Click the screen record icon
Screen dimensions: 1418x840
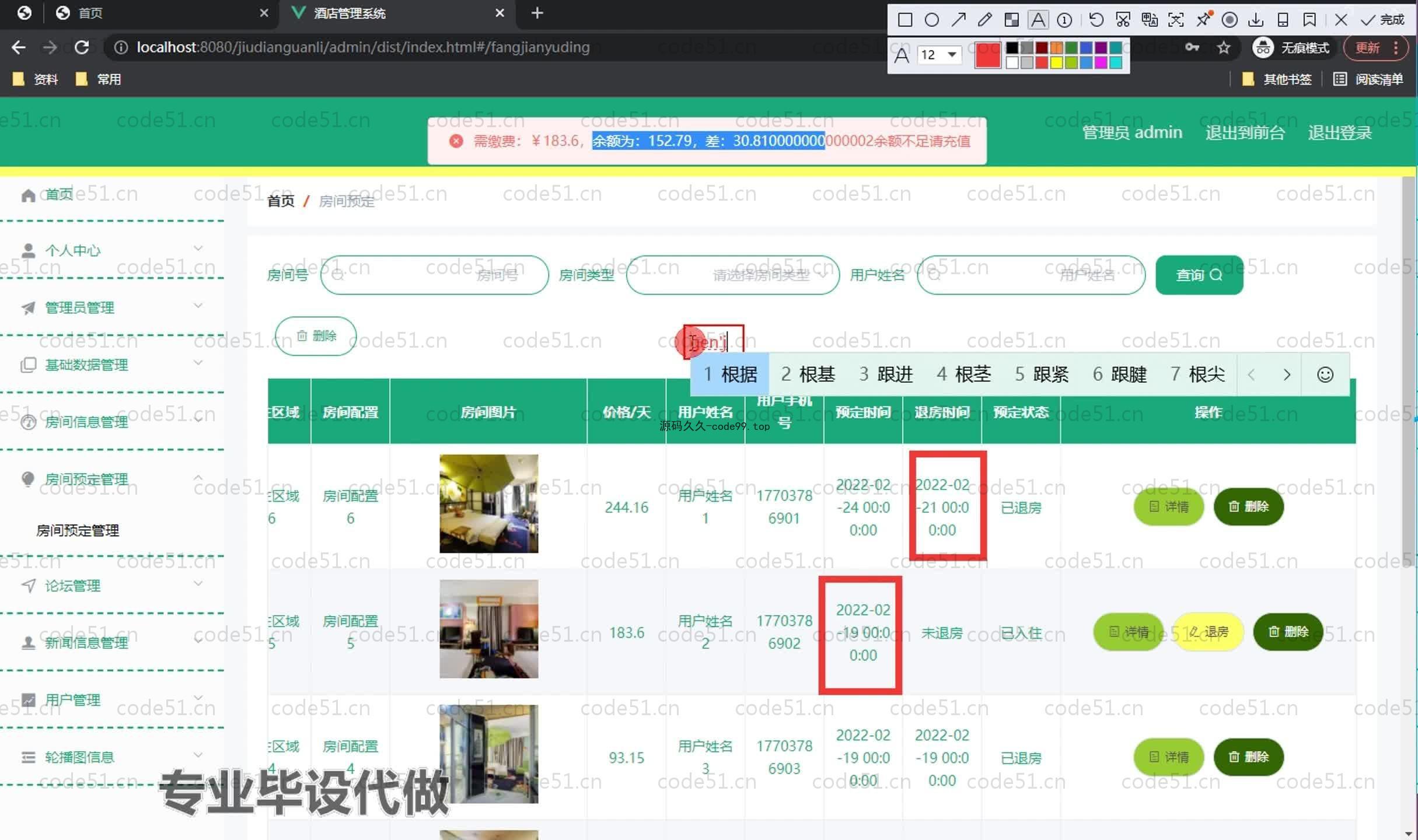pyautogui.click(x=1230, y=20)
